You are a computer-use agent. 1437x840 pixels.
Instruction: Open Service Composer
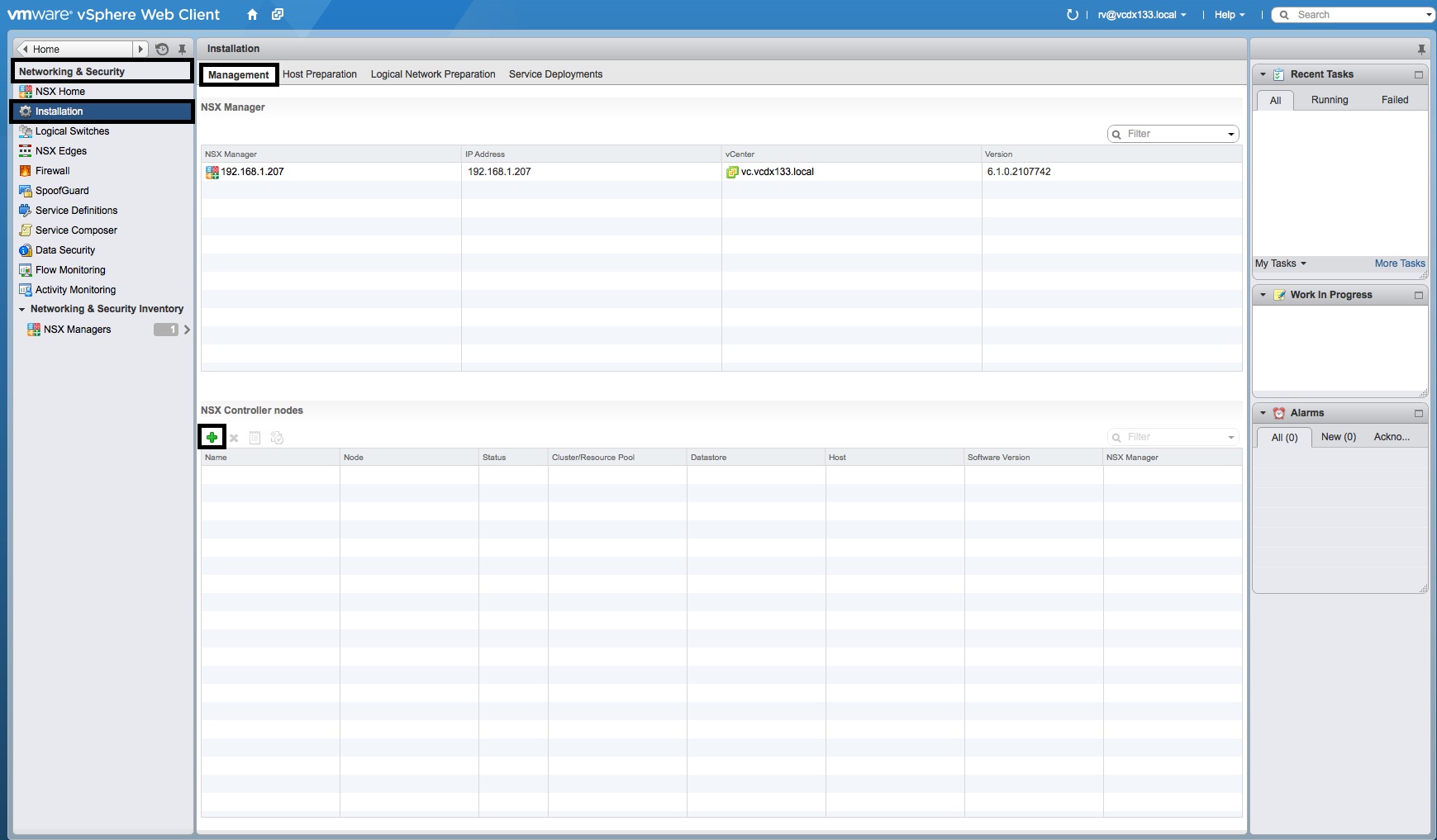[x=75, y=230]
